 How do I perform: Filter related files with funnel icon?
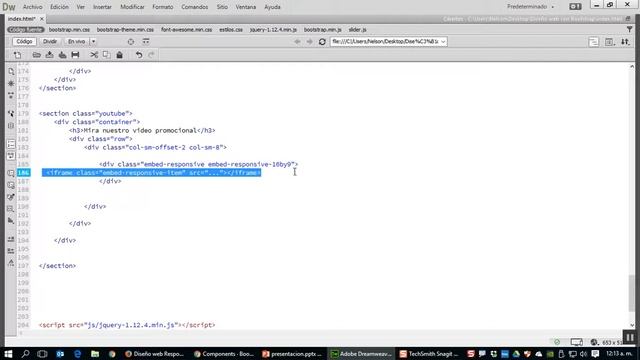[x=629, y=29]
